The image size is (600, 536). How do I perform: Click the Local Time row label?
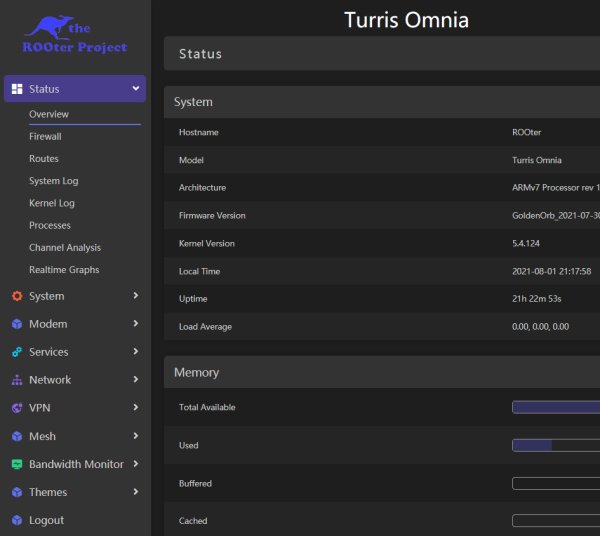[x=199, y=271]
